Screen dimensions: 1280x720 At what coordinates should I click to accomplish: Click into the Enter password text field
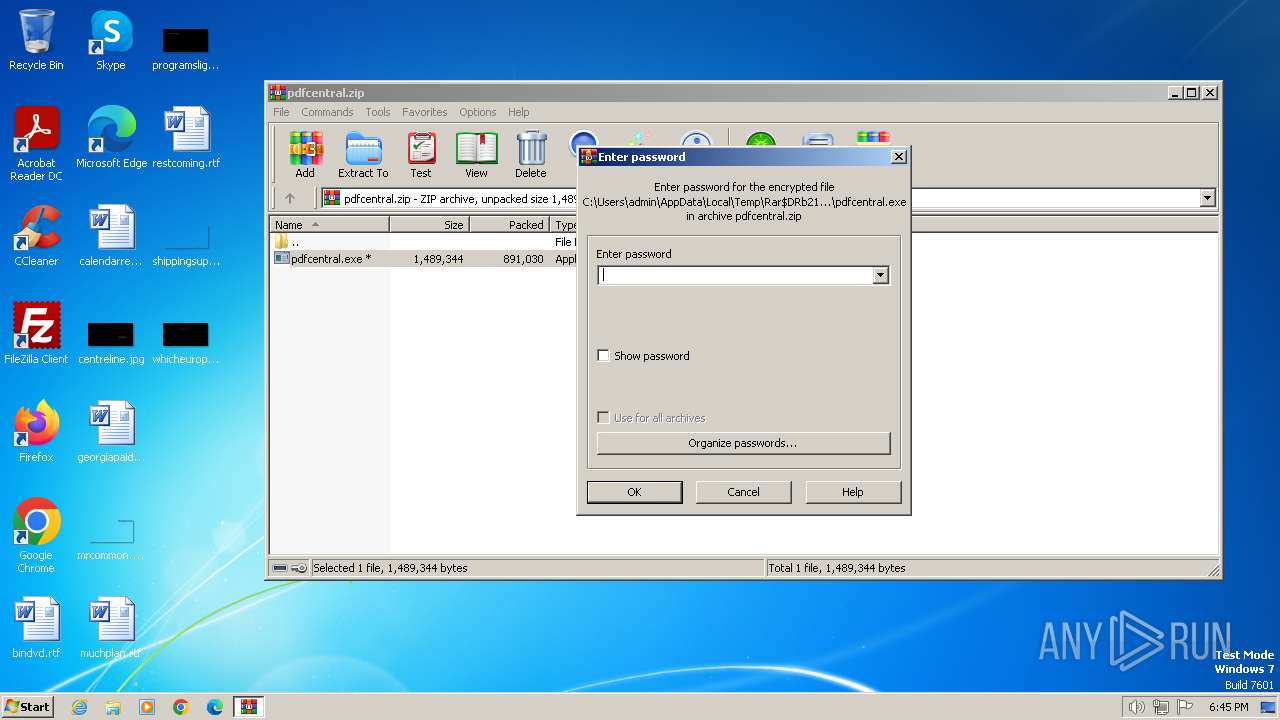click(735, 276)
